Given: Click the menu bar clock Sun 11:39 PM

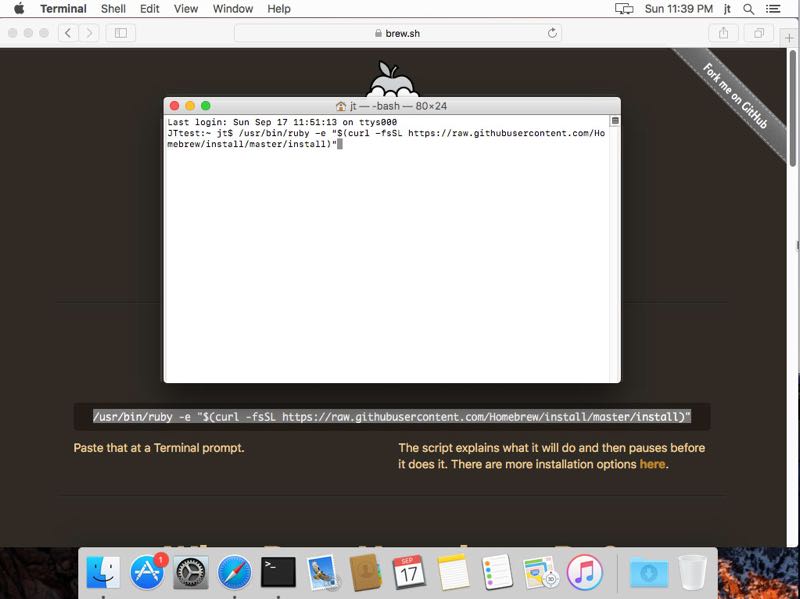Looking at the screenshot, I should [679, 9].
